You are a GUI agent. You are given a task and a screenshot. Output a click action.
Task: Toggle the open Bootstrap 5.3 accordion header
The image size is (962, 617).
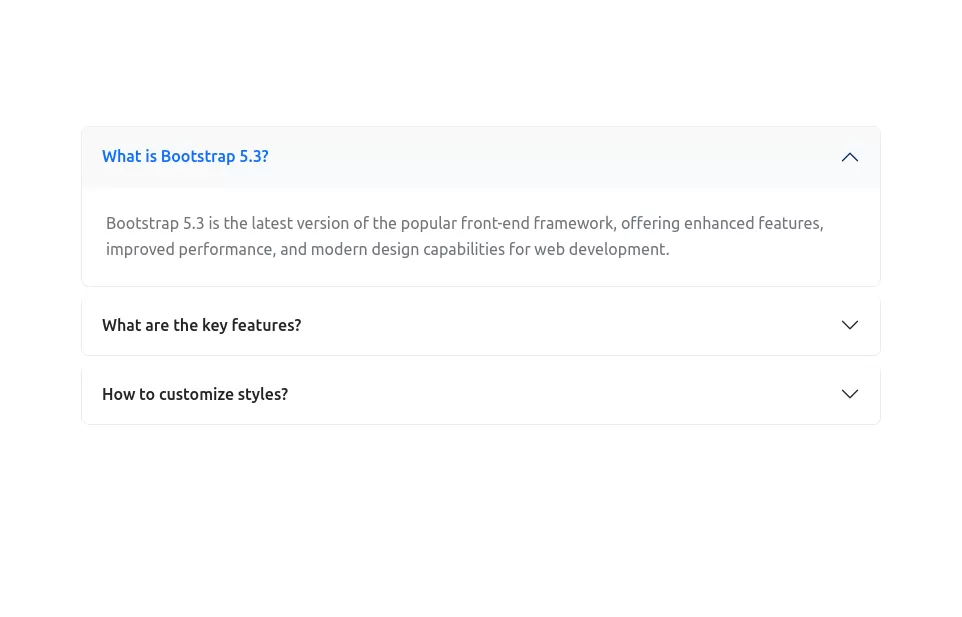[480, 157]
